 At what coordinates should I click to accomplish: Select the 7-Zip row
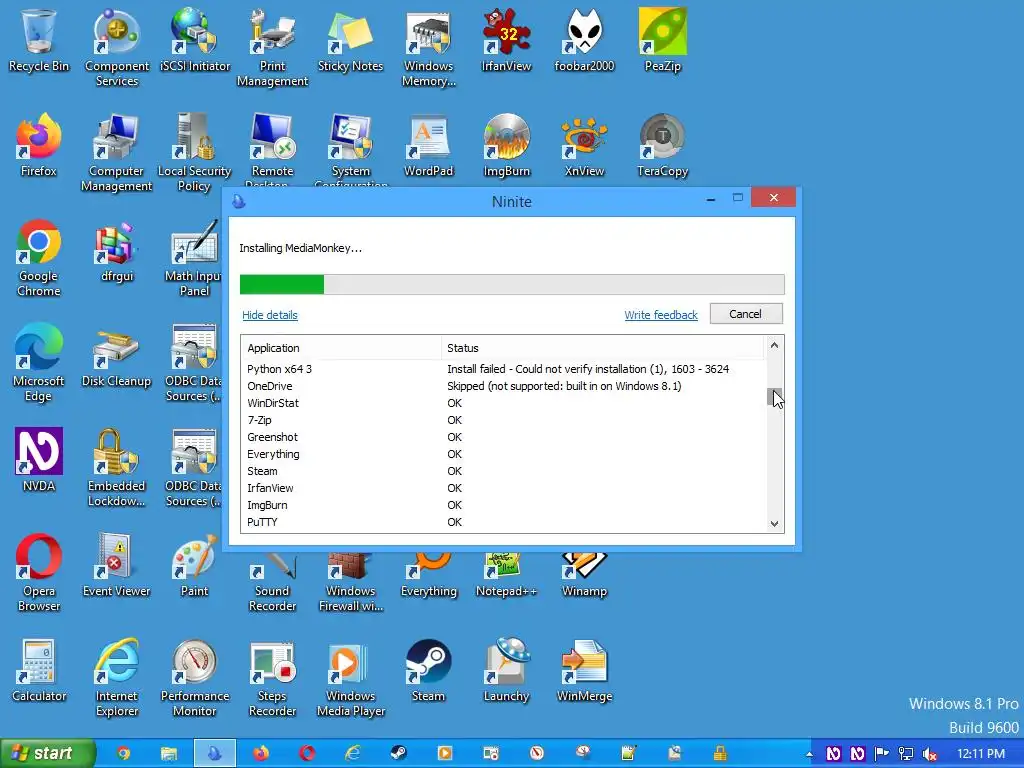pyautogui.click(x=503, y=420)
